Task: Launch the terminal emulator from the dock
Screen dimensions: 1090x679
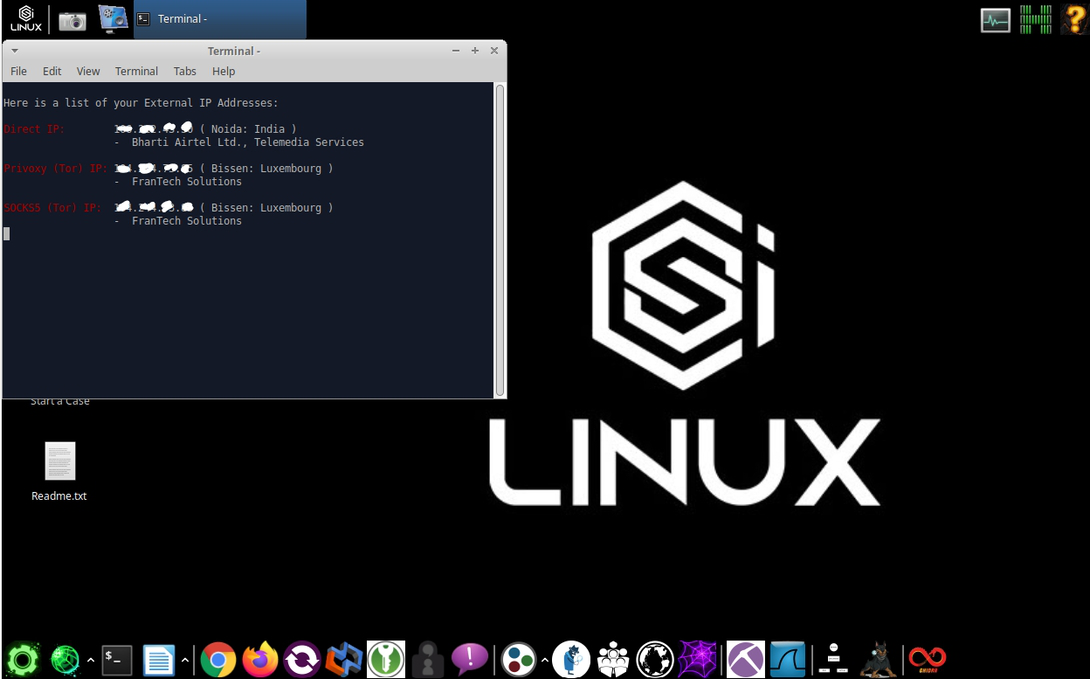Action: 117,660
